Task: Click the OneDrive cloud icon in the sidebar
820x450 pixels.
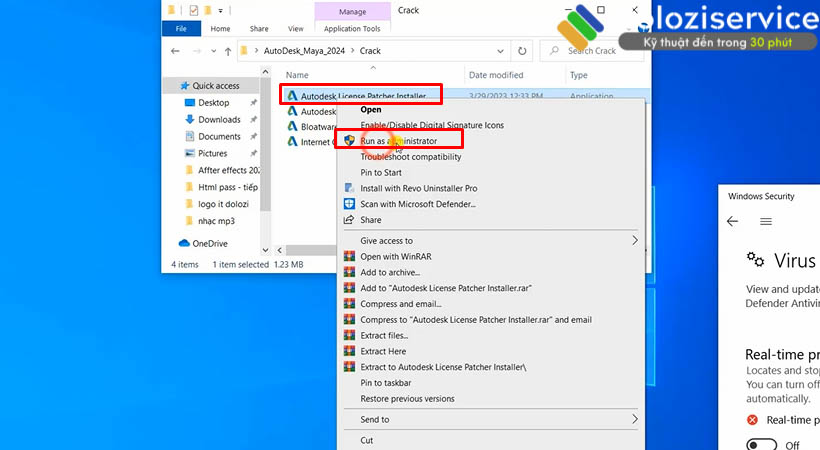Action: click(x=184, y=243)
